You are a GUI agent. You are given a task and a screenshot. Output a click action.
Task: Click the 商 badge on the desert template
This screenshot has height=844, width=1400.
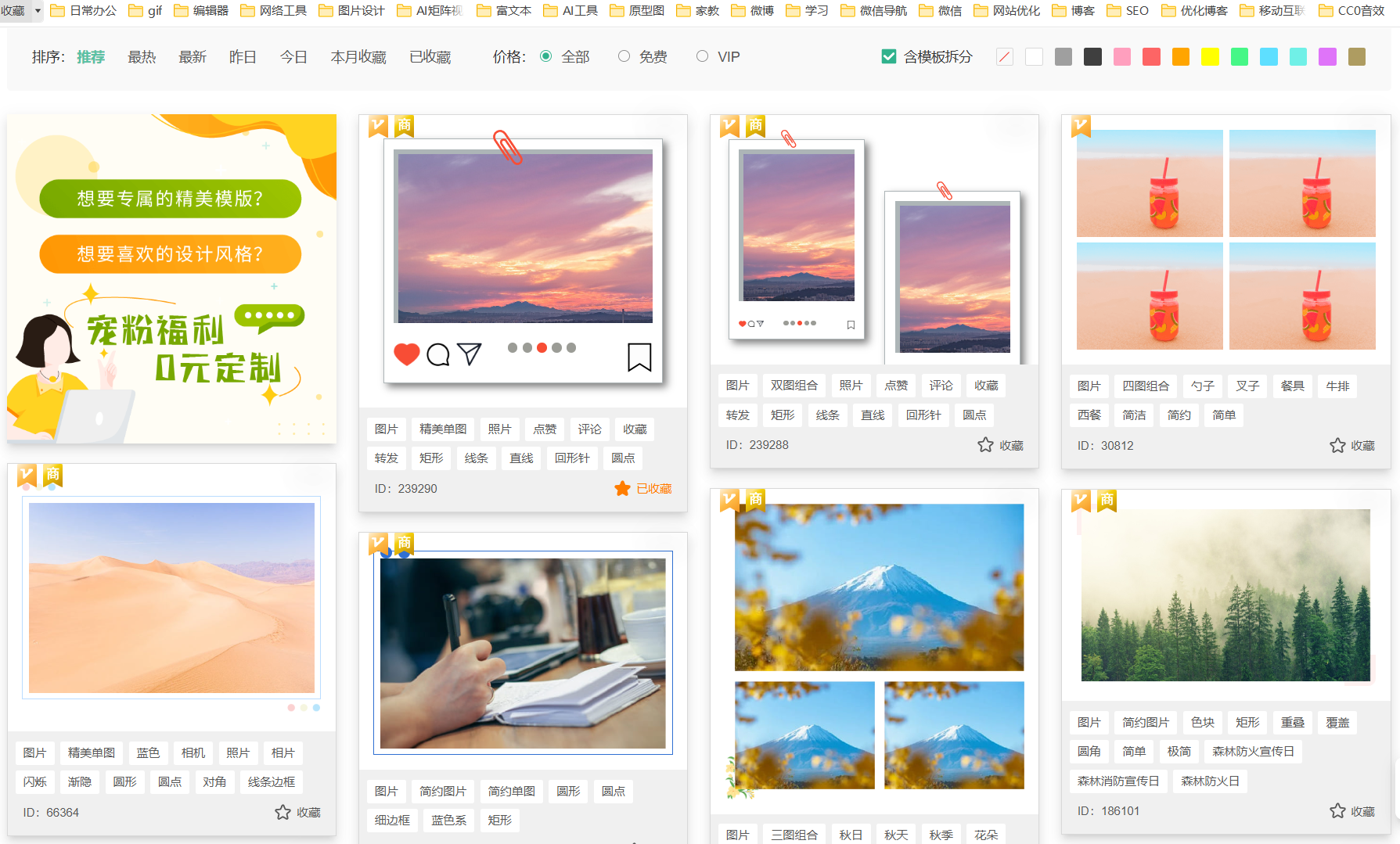[52, 475]
